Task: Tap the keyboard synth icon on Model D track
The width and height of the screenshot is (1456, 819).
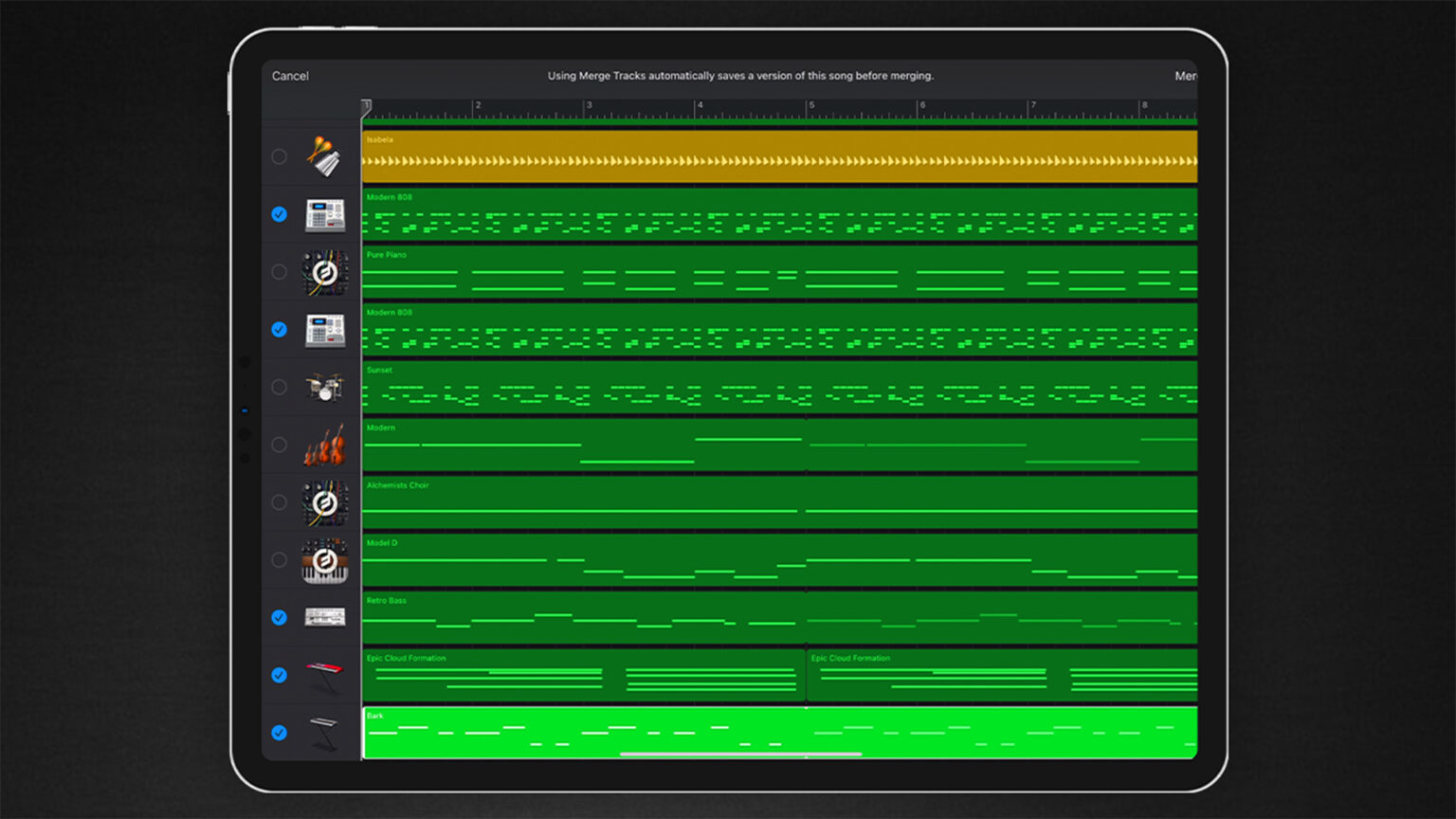Action: click(x=325, y=561)
